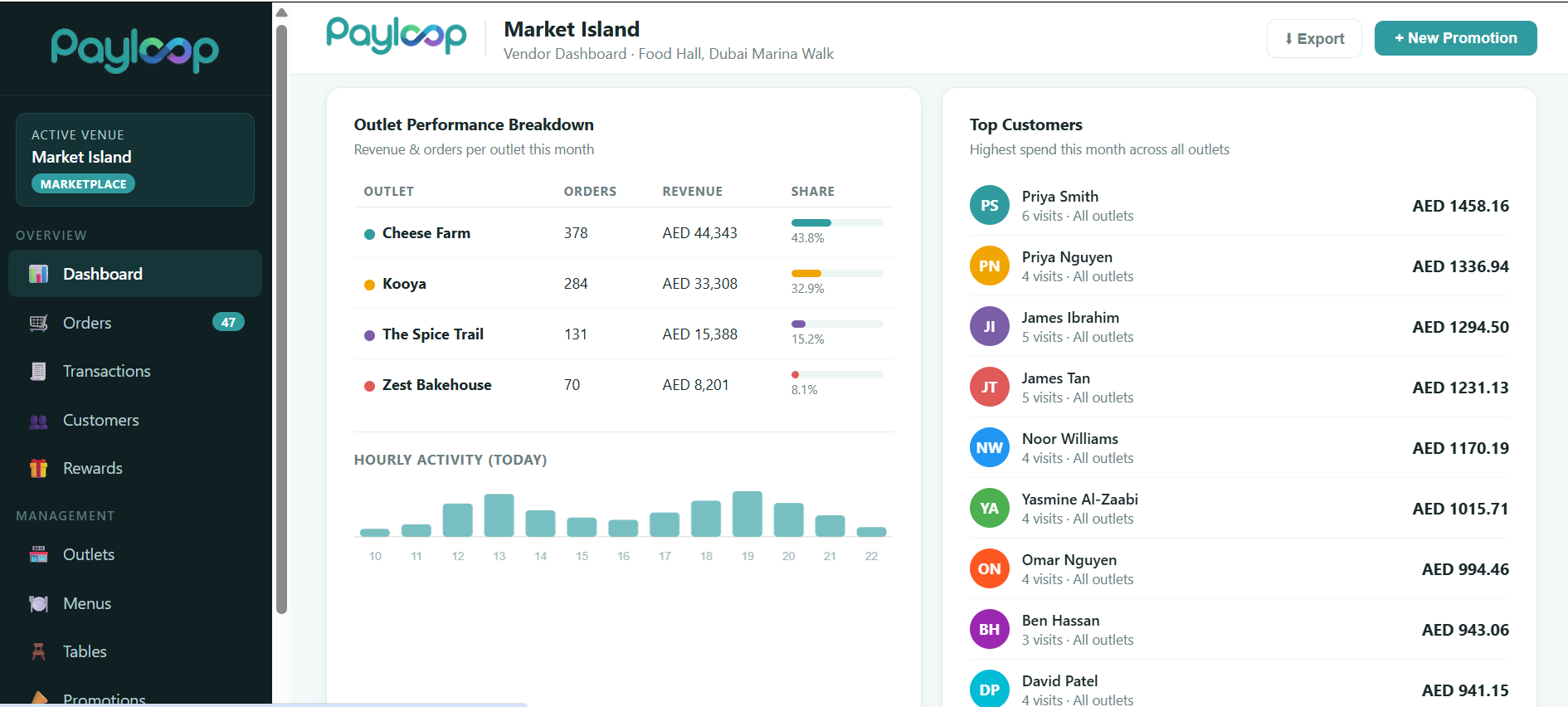Click the AED 1458.16 spend amount

point(1460,206)
